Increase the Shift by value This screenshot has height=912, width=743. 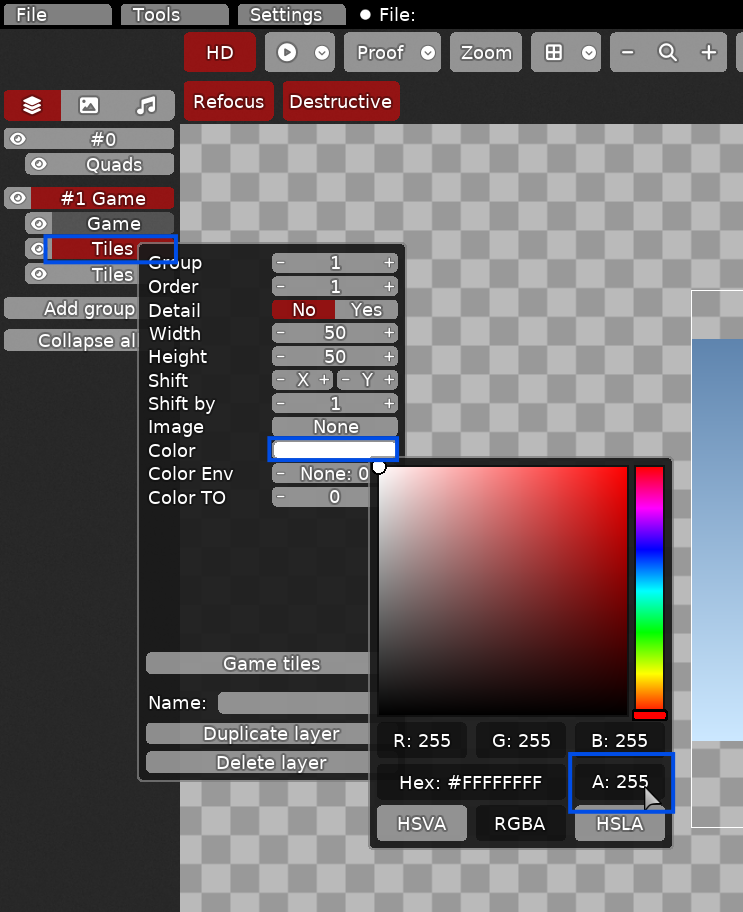[389, 403]
